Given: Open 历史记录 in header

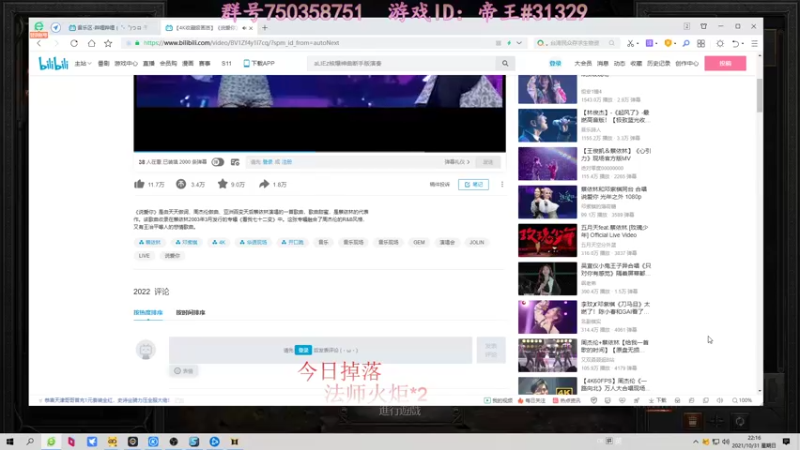Looking at the screenshot, I should click(x=658, y=63).
